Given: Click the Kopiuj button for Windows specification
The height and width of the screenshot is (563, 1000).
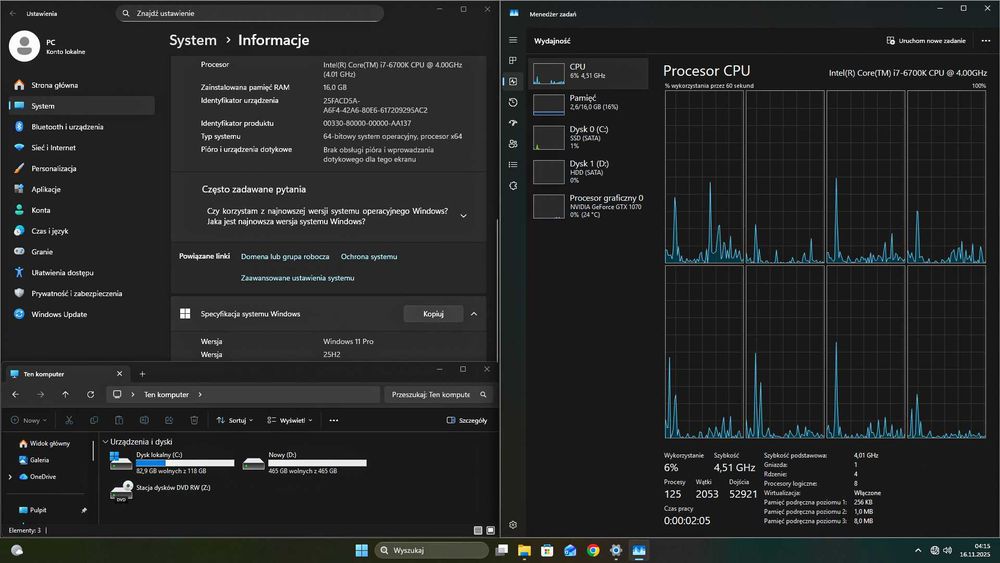Looking at the screenshot, I should [433, 314].
